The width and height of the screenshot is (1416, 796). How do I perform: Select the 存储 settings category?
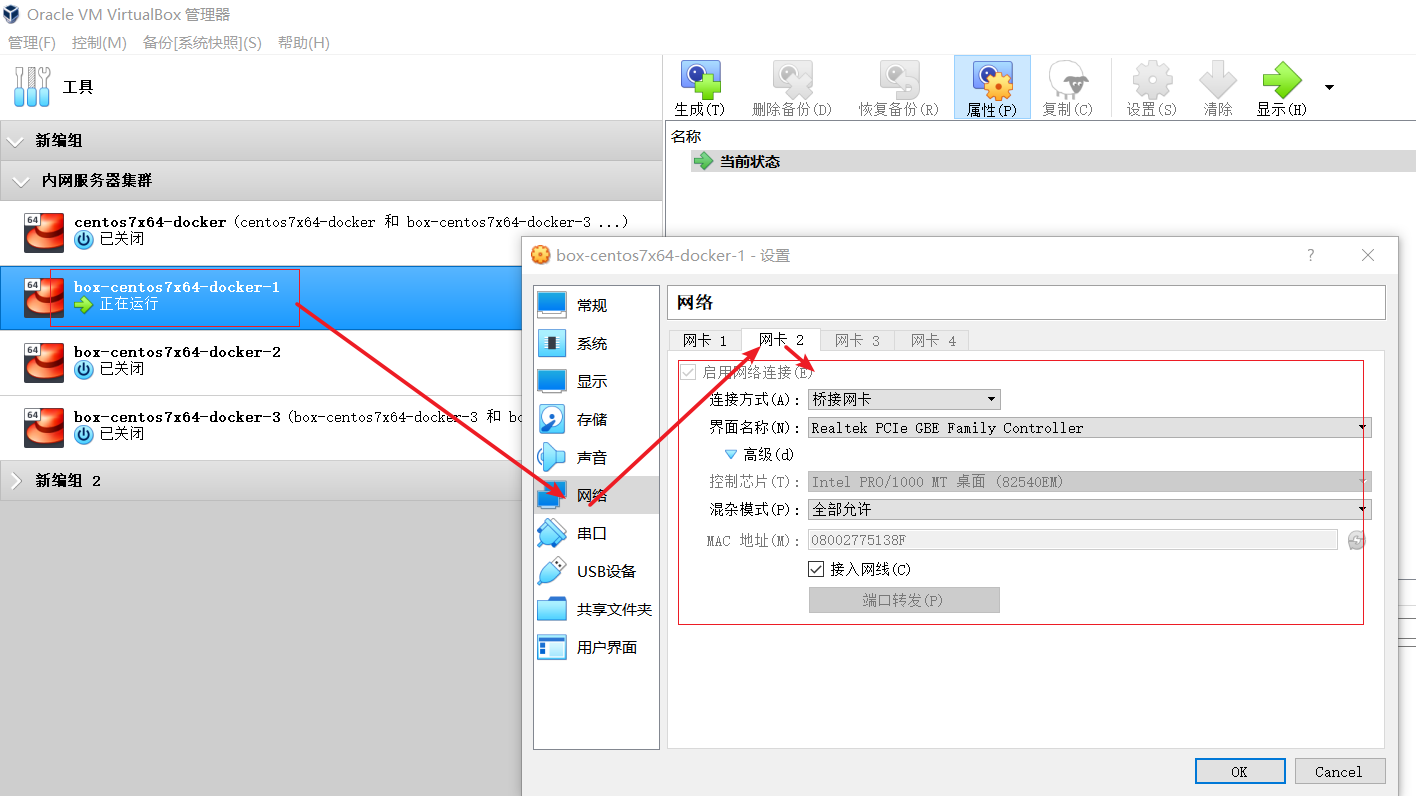[x=596, y=419]
